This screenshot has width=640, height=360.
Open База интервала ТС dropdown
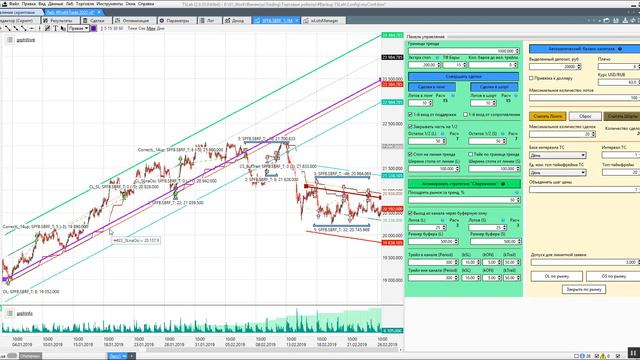[558, 155]
